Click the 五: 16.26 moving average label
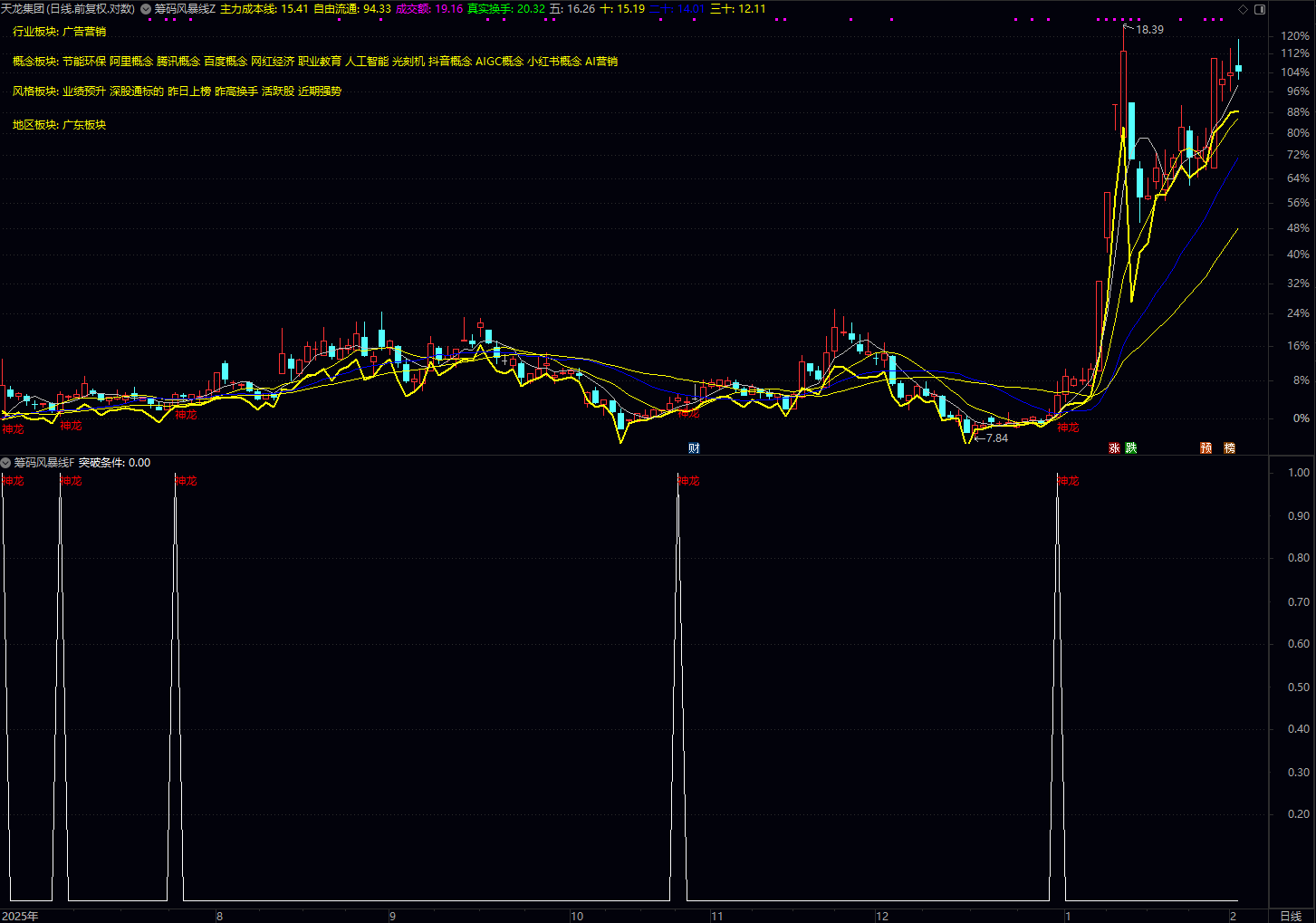The width and height of the screenshot is (1316, 923). [x=572, y=9]
